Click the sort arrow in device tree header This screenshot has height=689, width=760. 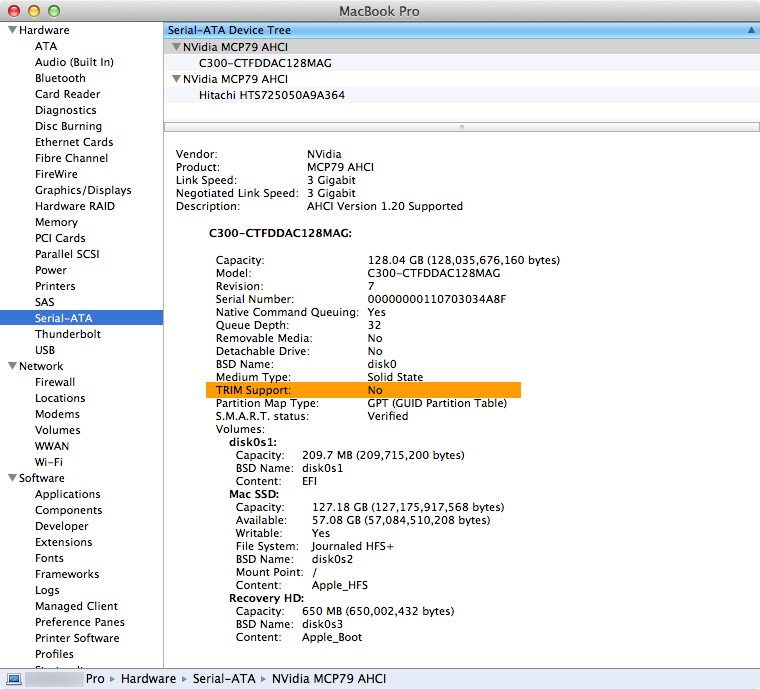pos(750,30)
